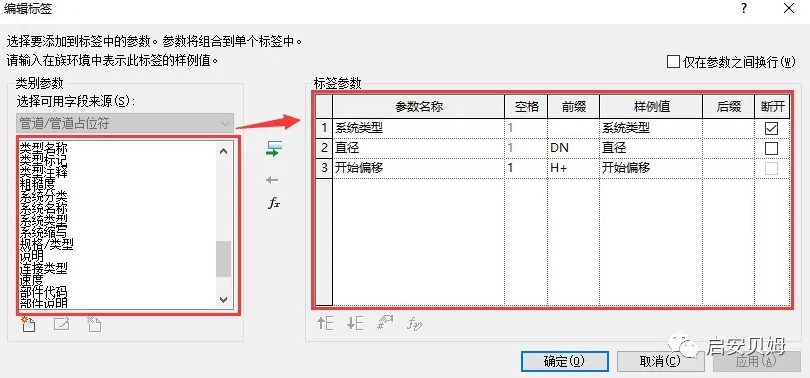Image resolution: width=810 pixels, height=378 pixels.
Task: Click the edit calculated value fx icon below the table
Action: coord(415,324)
